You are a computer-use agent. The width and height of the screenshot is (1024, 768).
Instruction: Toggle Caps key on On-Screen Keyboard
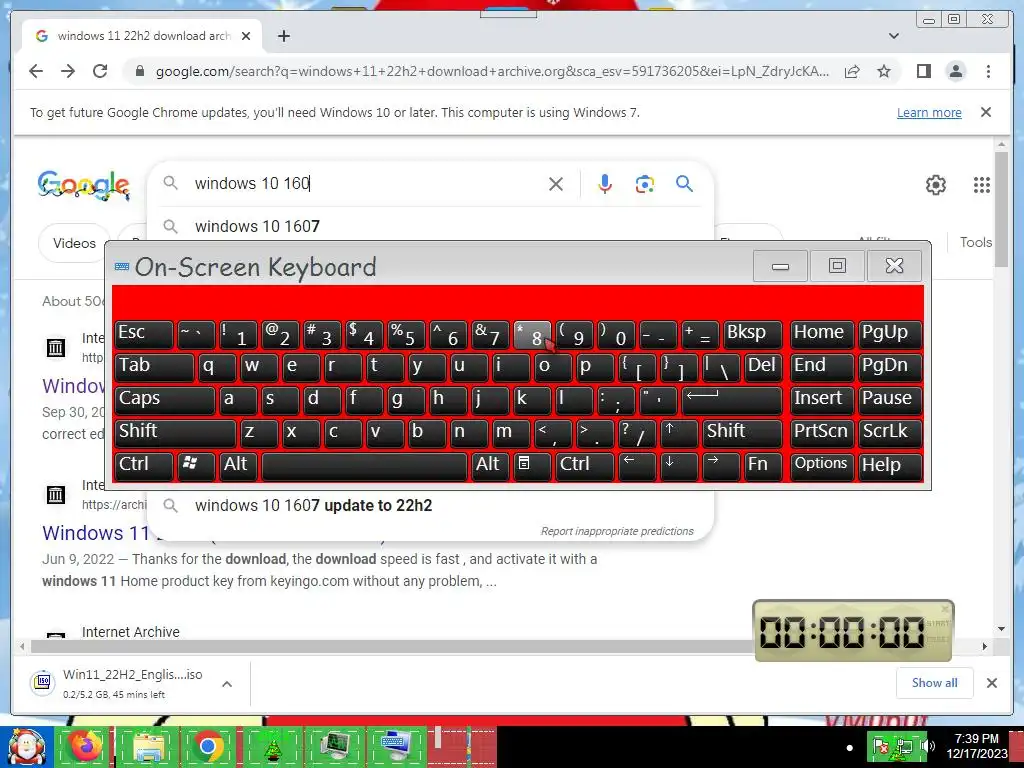pyautogui.click(x=165, y=400)
